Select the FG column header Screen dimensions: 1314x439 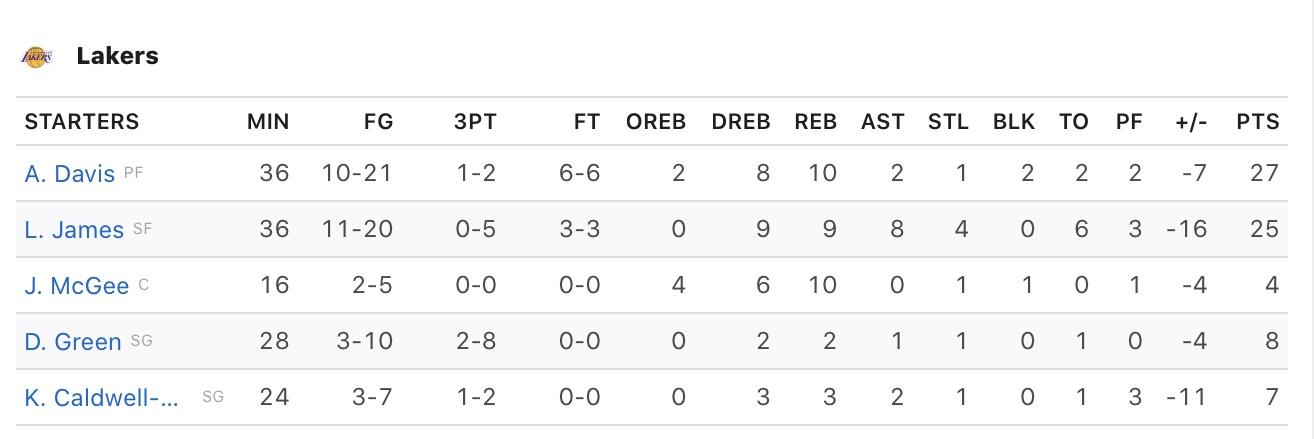pos(379,122)
